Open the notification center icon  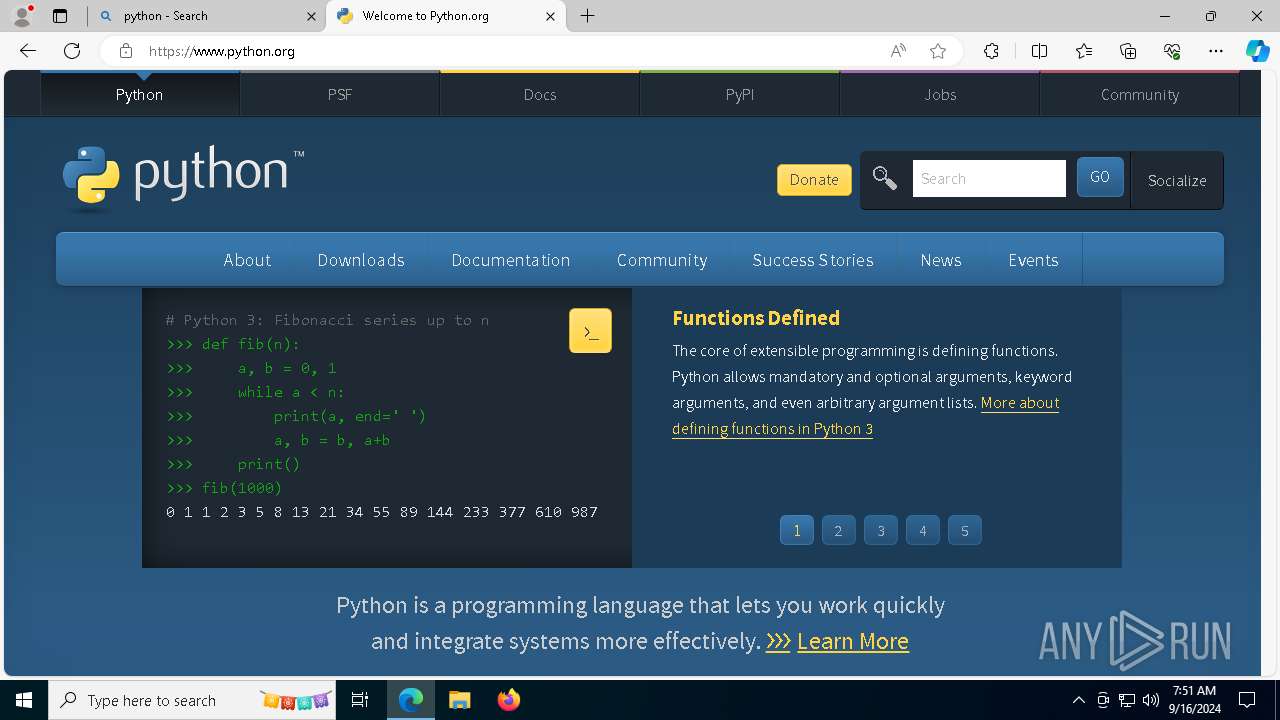coord(1247,700)
